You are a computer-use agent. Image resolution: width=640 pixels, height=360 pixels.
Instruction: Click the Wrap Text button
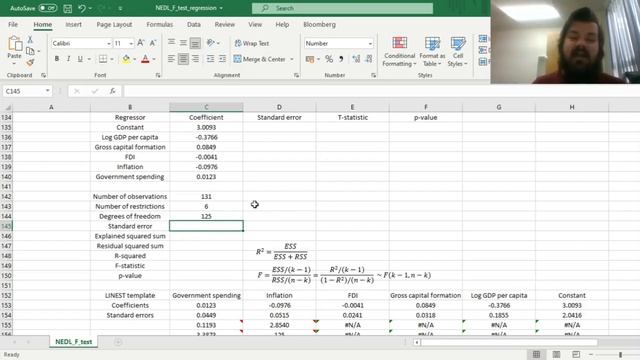point(252,43)
